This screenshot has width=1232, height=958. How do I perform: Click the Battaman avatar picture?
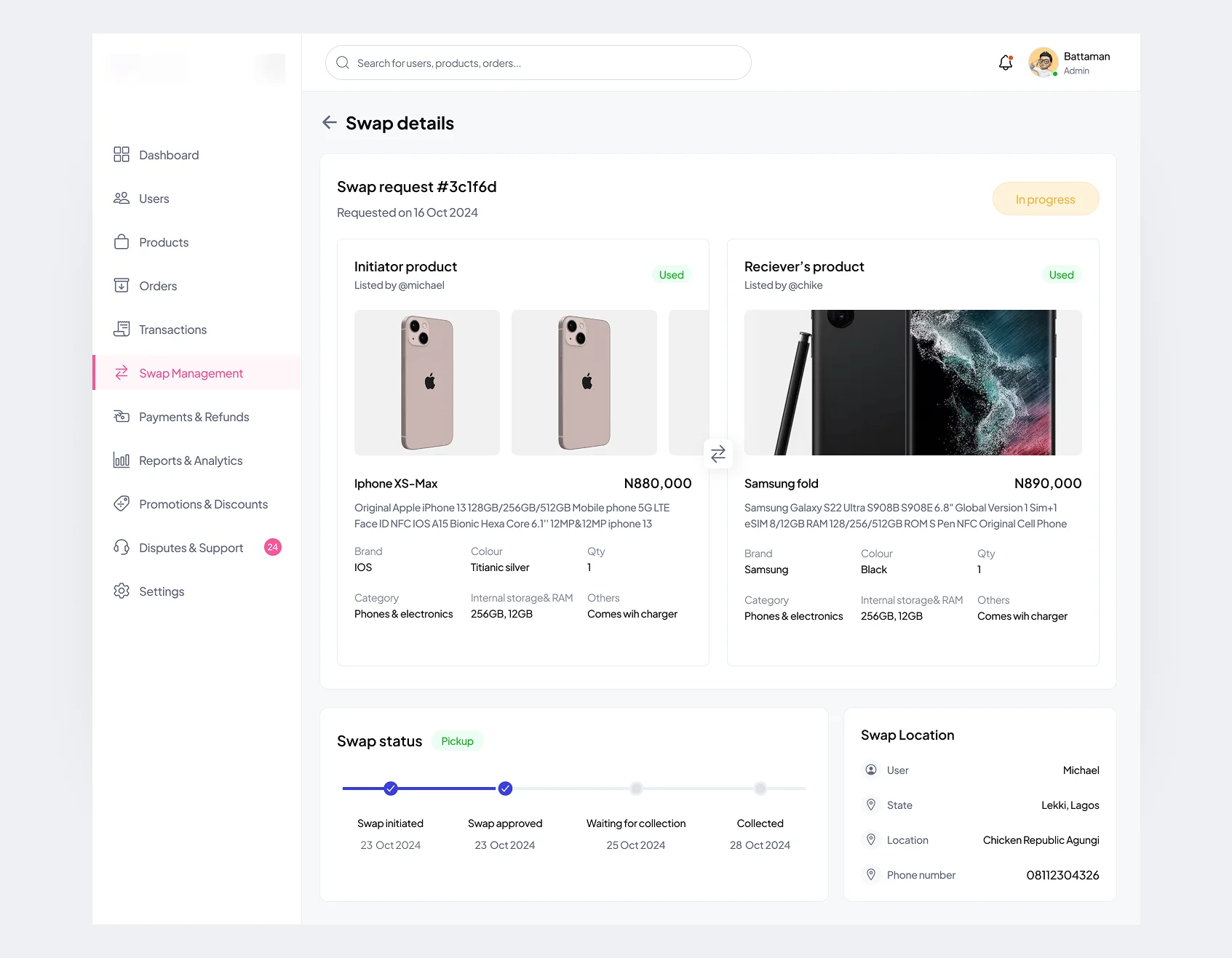(1044, 63)
